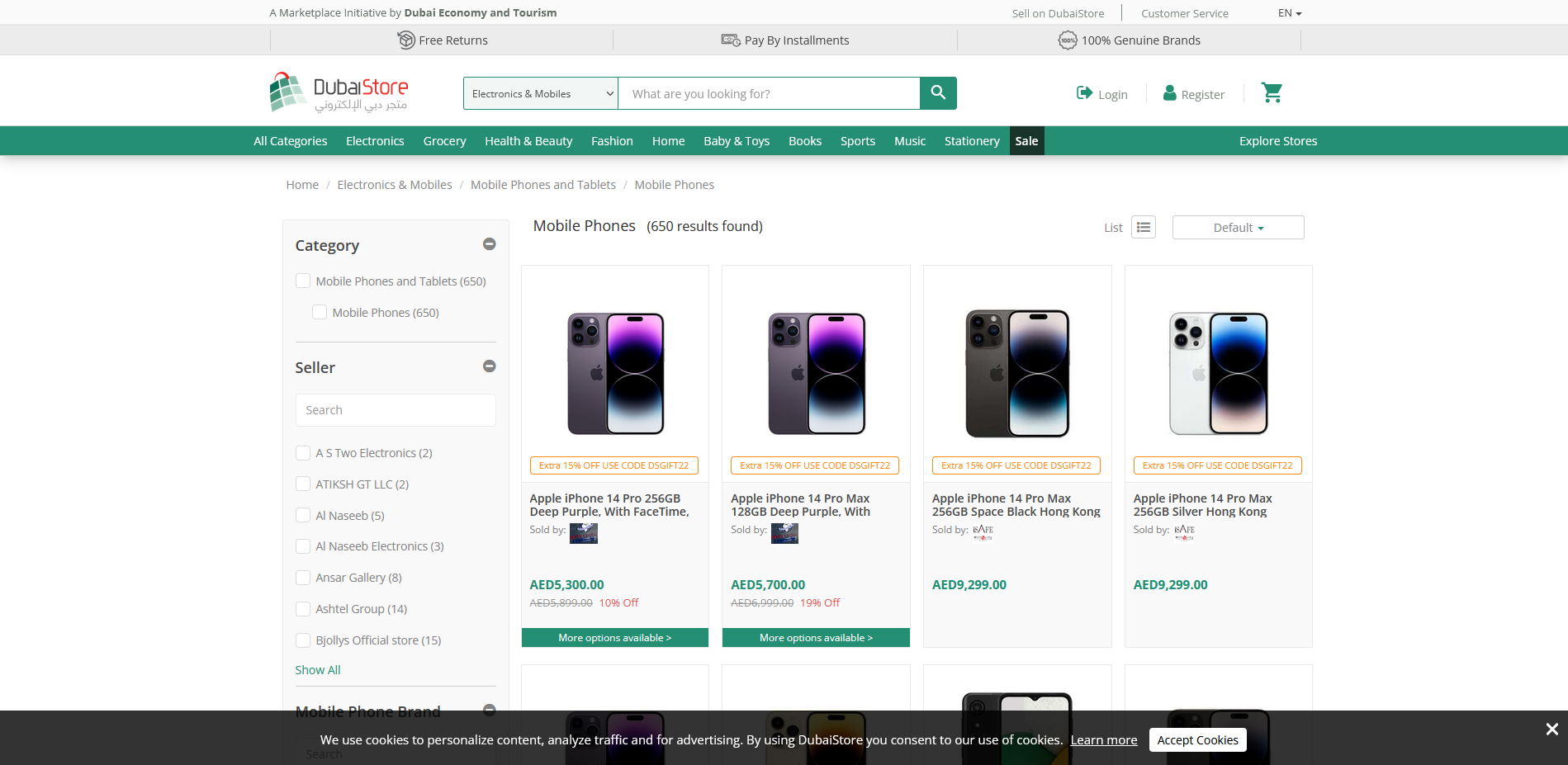Enable Ashtel Group (14) seller filter

[x=303, y=609]
